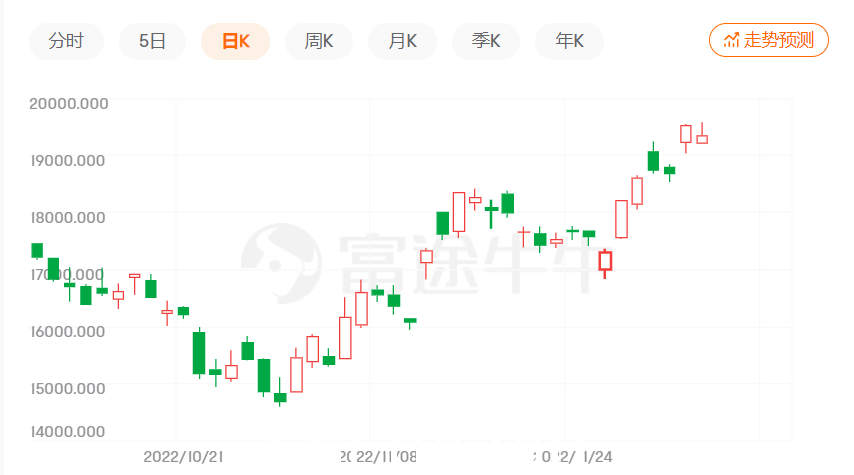
Task: Click the 2022/11/08 date axis label
Action: tap(378, 456)
